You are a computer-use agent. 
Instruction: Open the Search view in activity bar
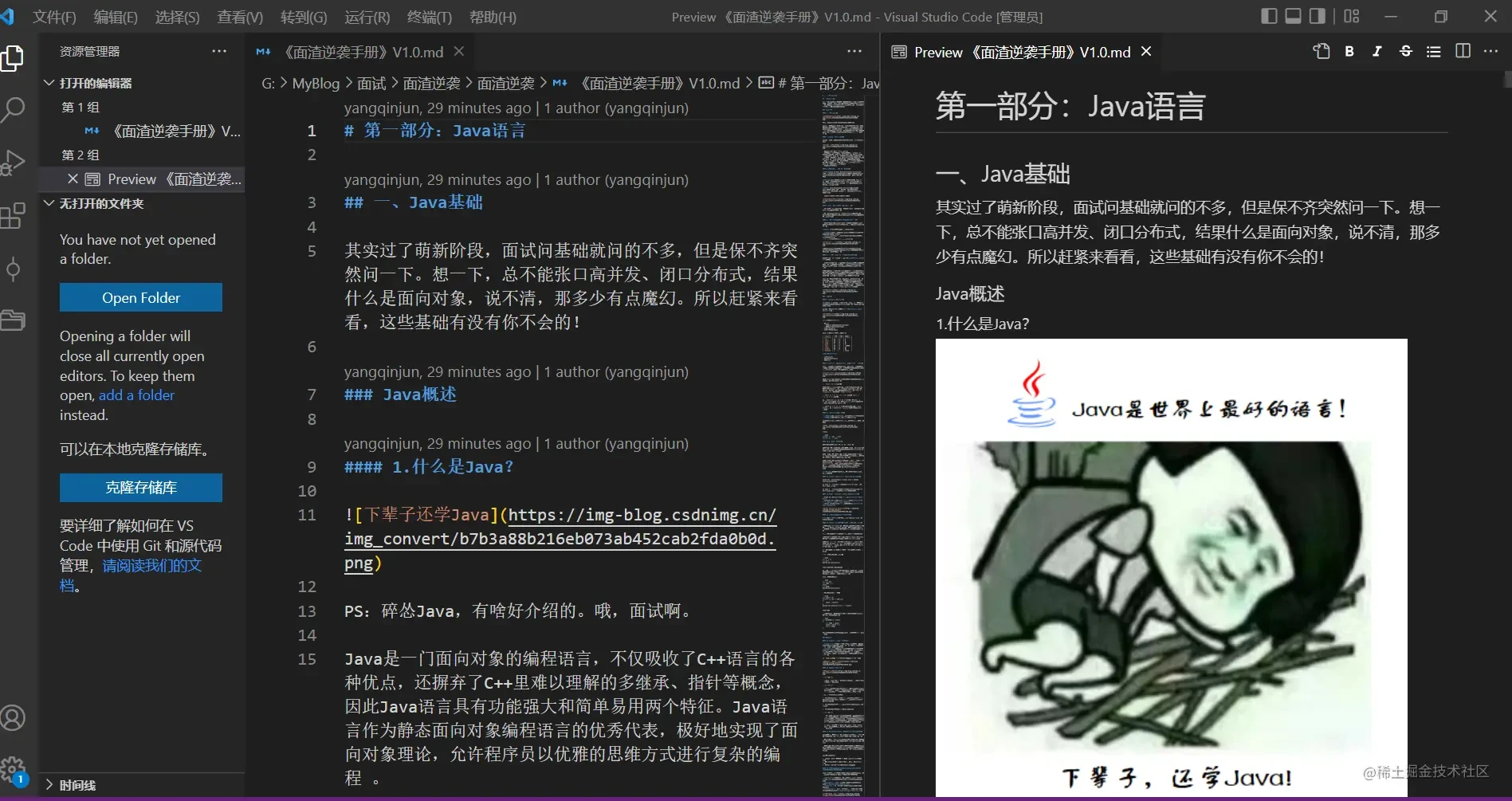(13, 110)
